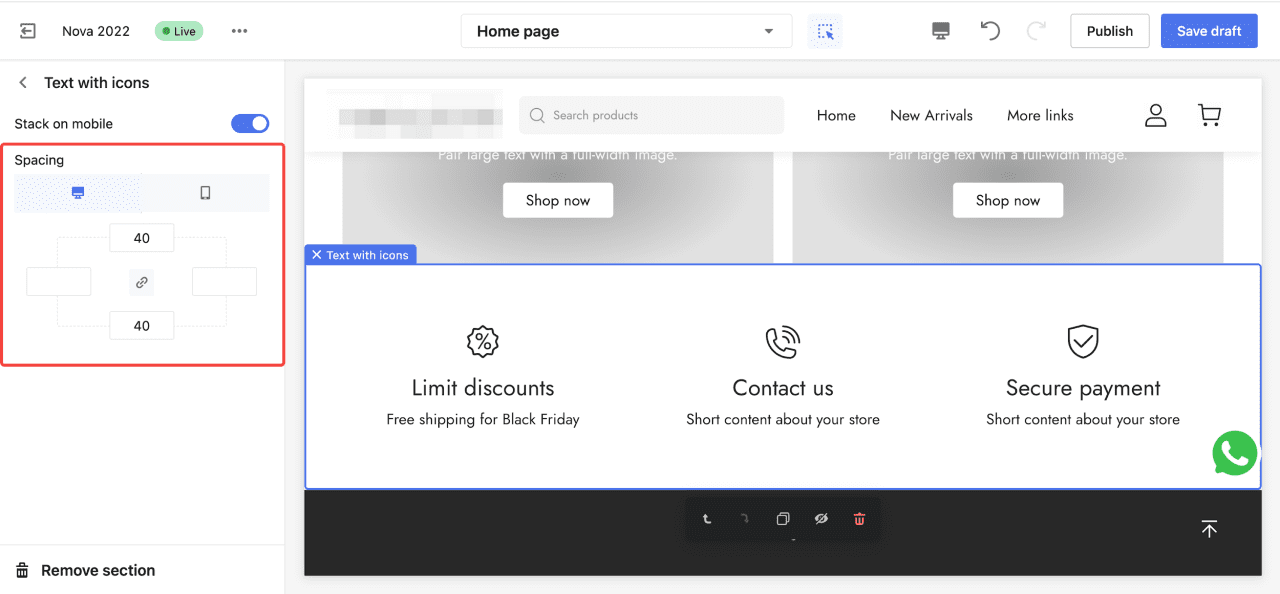The image size is (1280, 594).
Task: Select desktop spacing tab
Action: (x=78, y=193)
